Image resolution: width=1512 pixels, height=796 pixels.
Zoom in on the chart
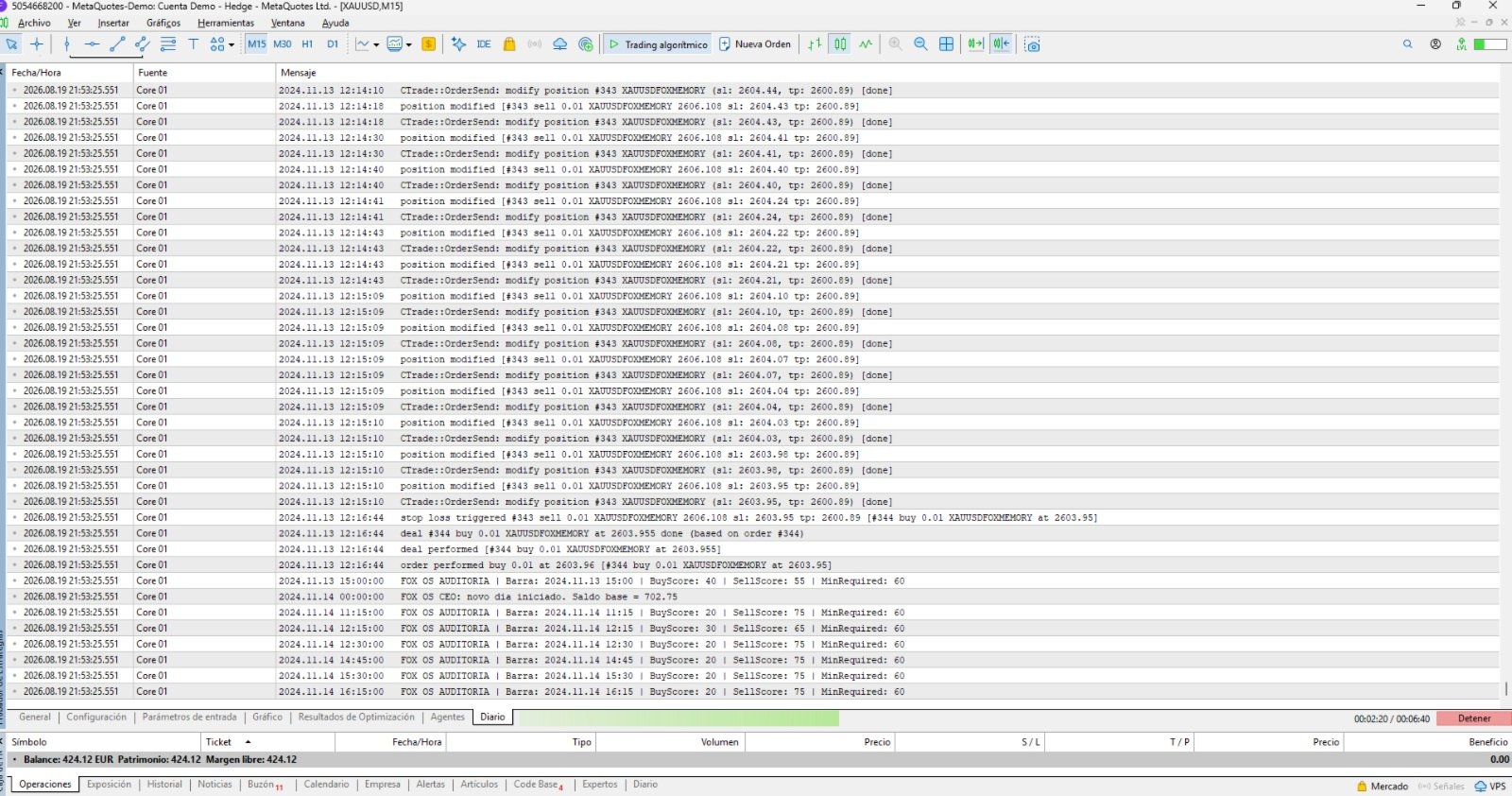[895, 43]
